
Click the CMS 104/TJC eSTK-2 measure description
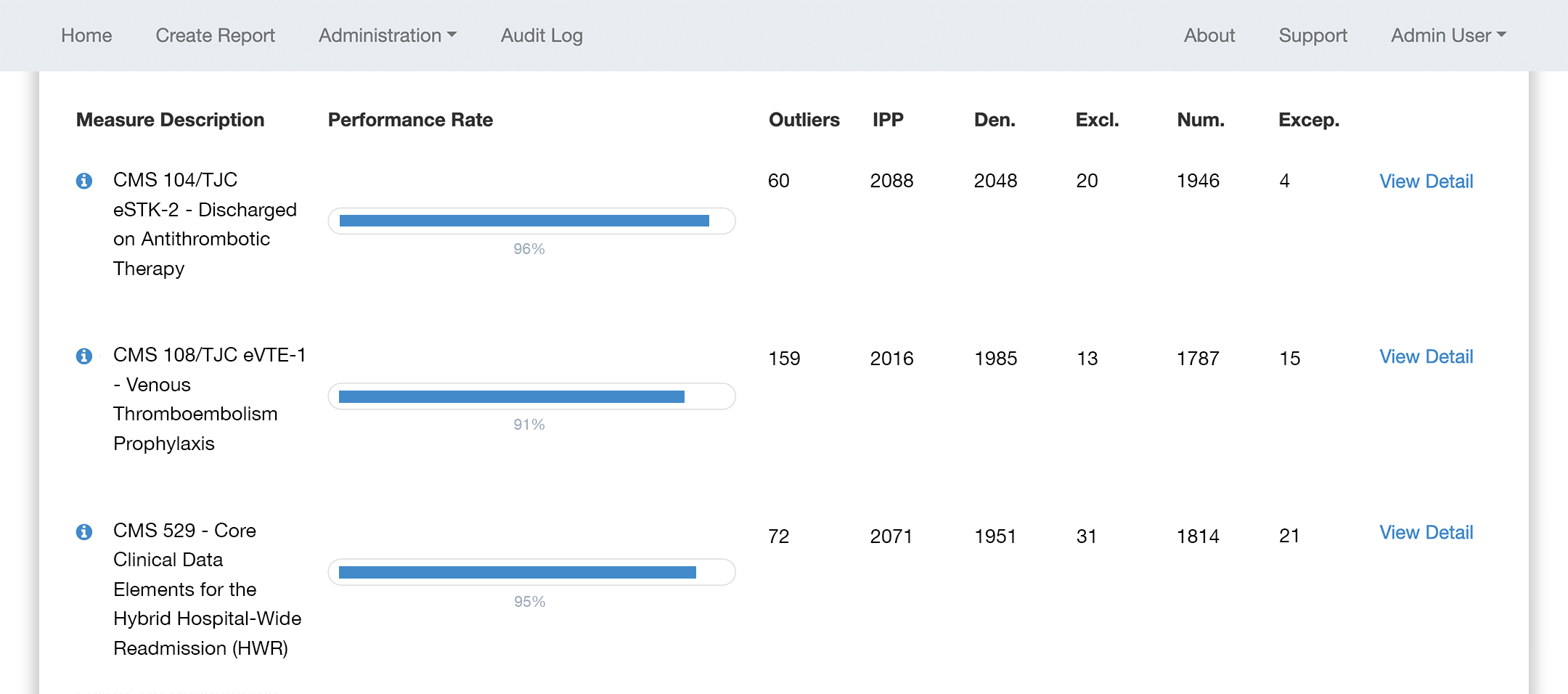tap(205, 224)
